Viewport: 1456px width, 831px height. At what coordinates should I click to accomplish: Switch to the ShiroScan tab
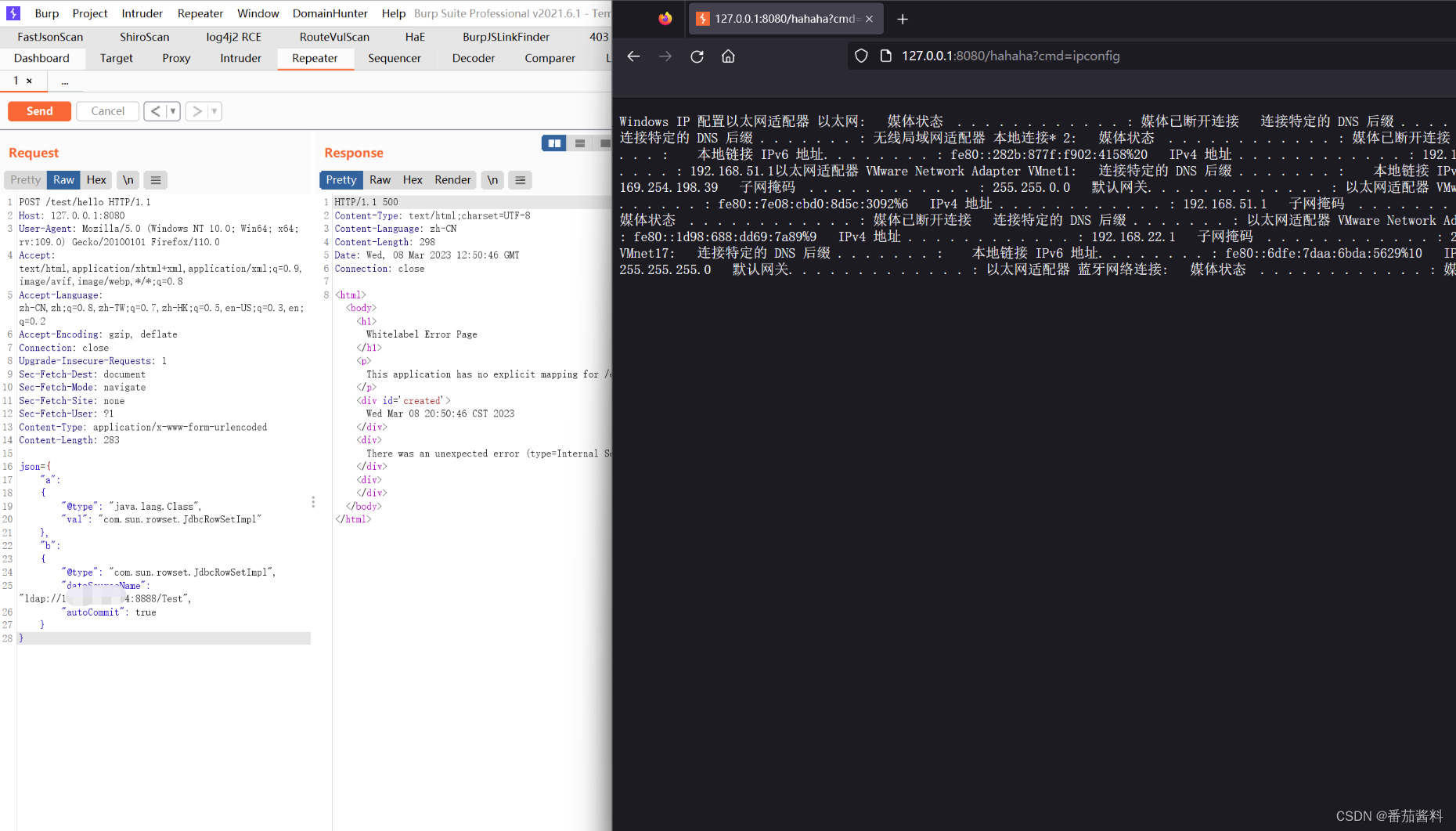145,37
